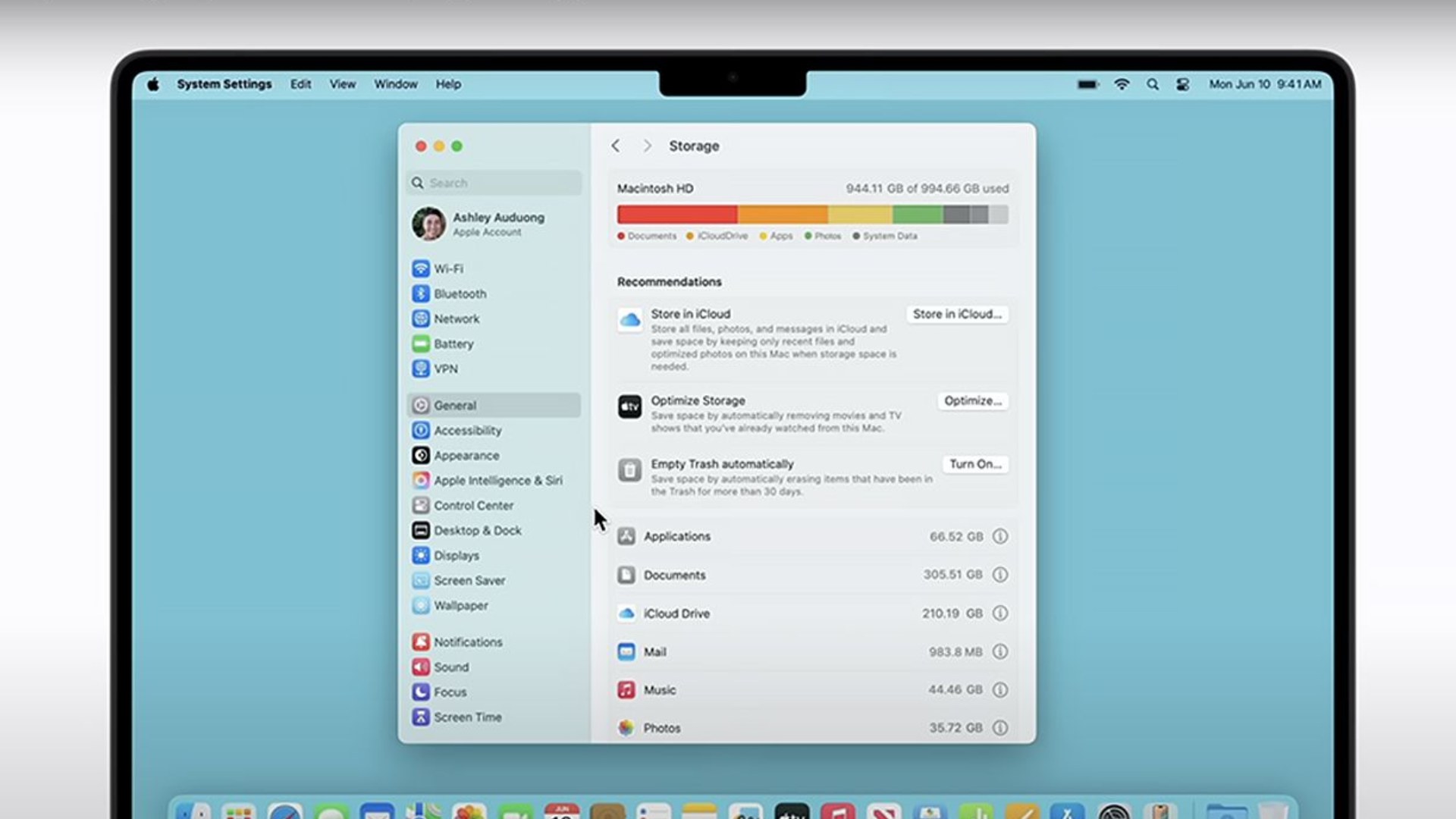Select Sound in the sidebar
Screen dimensions: 1456x819
click(494, 667)
